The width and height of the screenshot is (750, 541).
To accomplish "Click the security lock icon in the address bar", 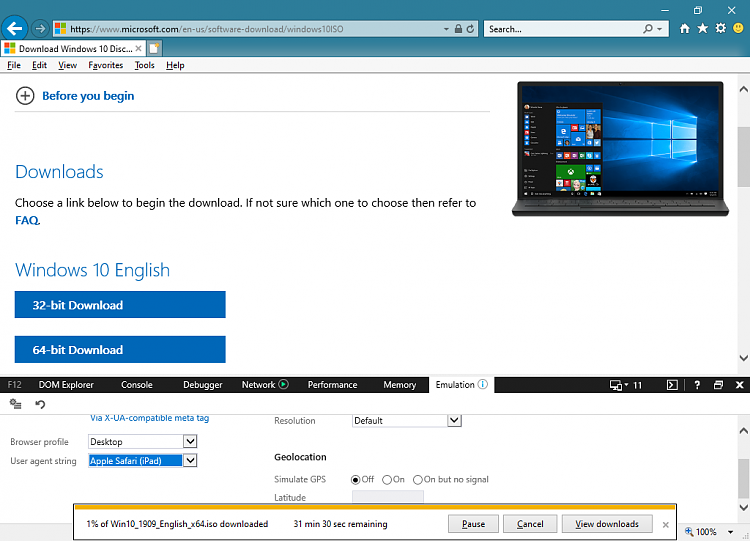I will click(458, 29).
